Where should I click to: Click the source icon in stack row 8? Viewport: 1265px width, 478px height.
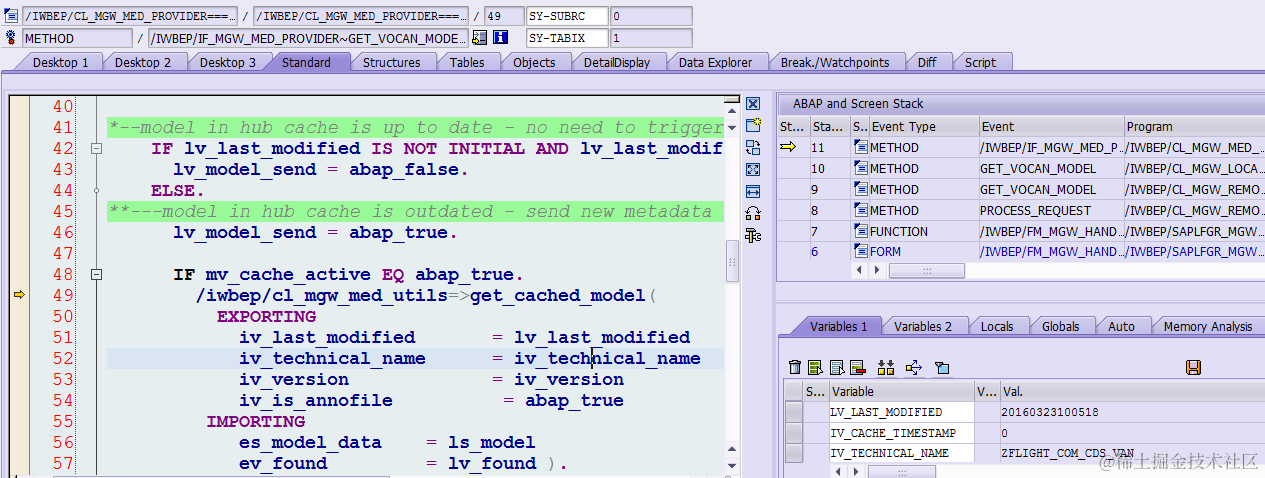pyautogui.click(x=861, y=210)
